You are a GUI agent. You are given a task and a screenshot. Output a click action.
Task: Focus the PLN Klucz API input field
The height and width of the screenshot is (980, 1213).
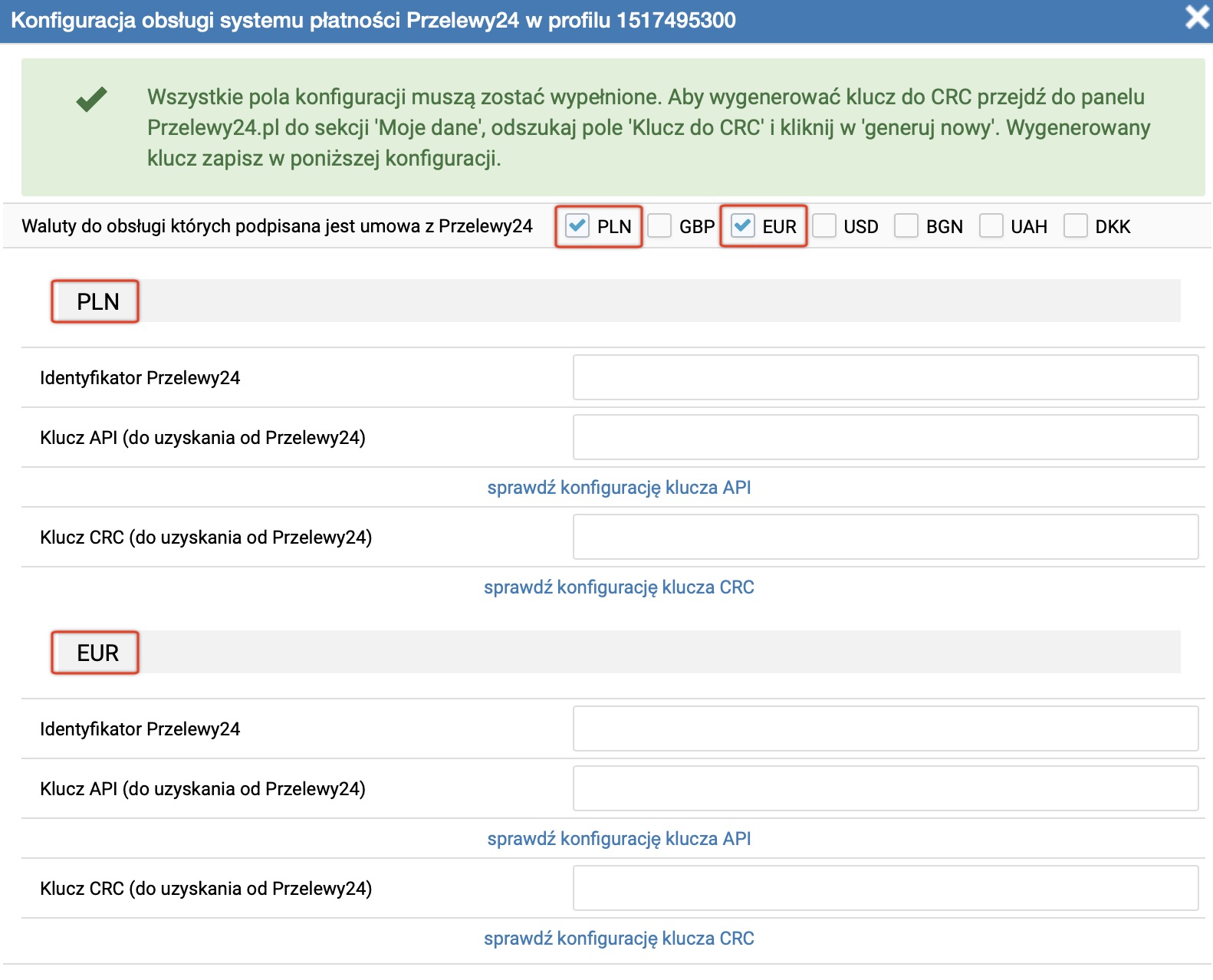(x=885, y=437)
